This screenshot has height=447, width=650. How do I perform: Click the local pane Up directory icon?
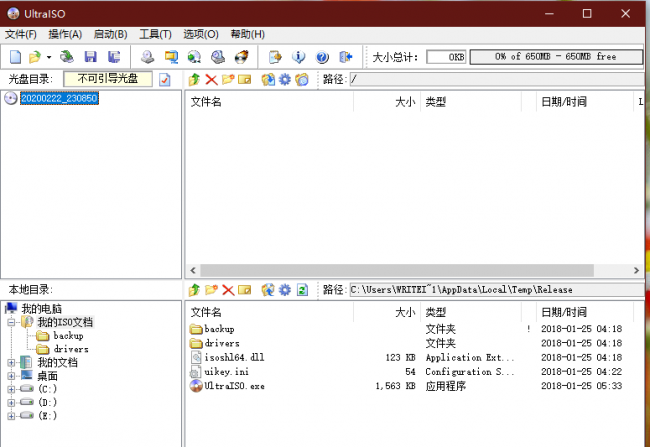pos(194,289)
